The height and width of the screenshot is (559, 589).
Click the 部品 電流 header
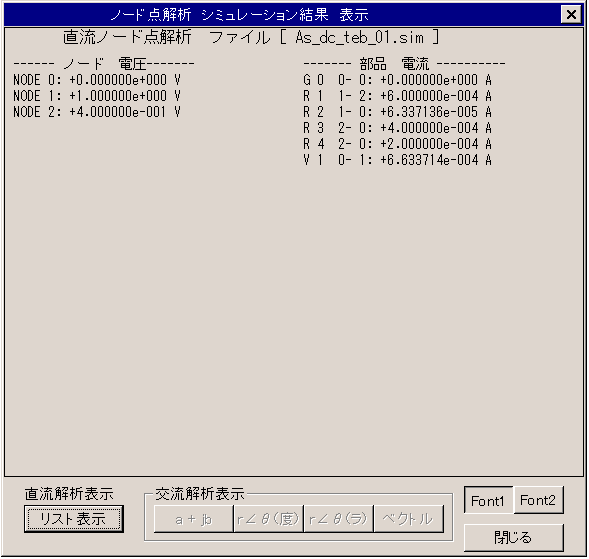404,64
